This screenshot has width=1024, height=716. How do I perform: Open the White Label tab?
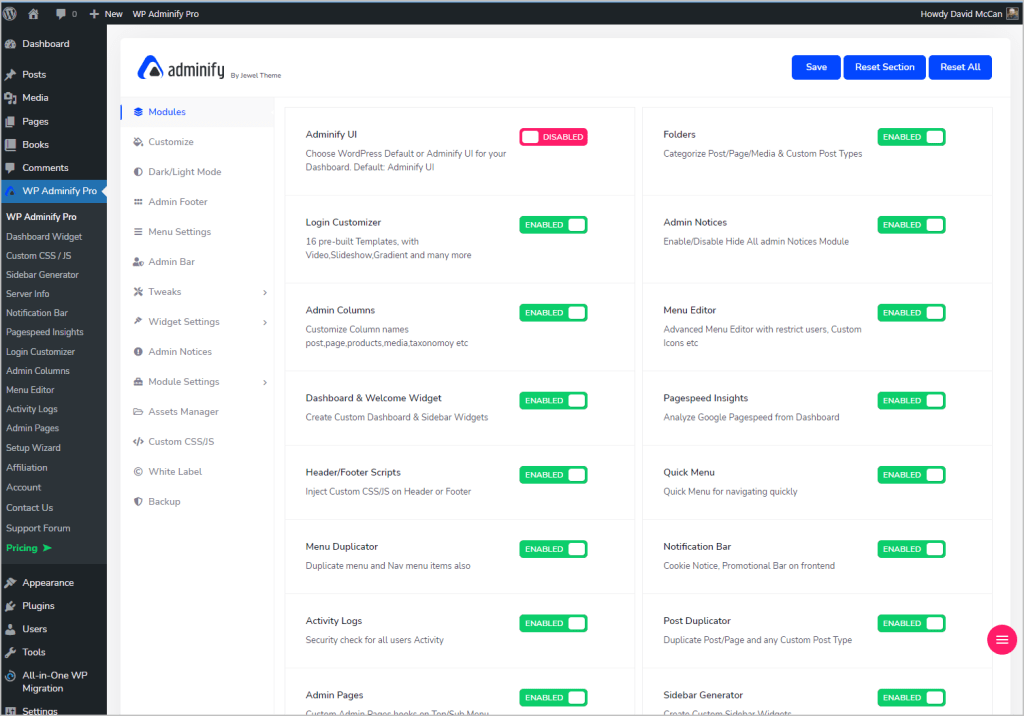coord(197,472)
